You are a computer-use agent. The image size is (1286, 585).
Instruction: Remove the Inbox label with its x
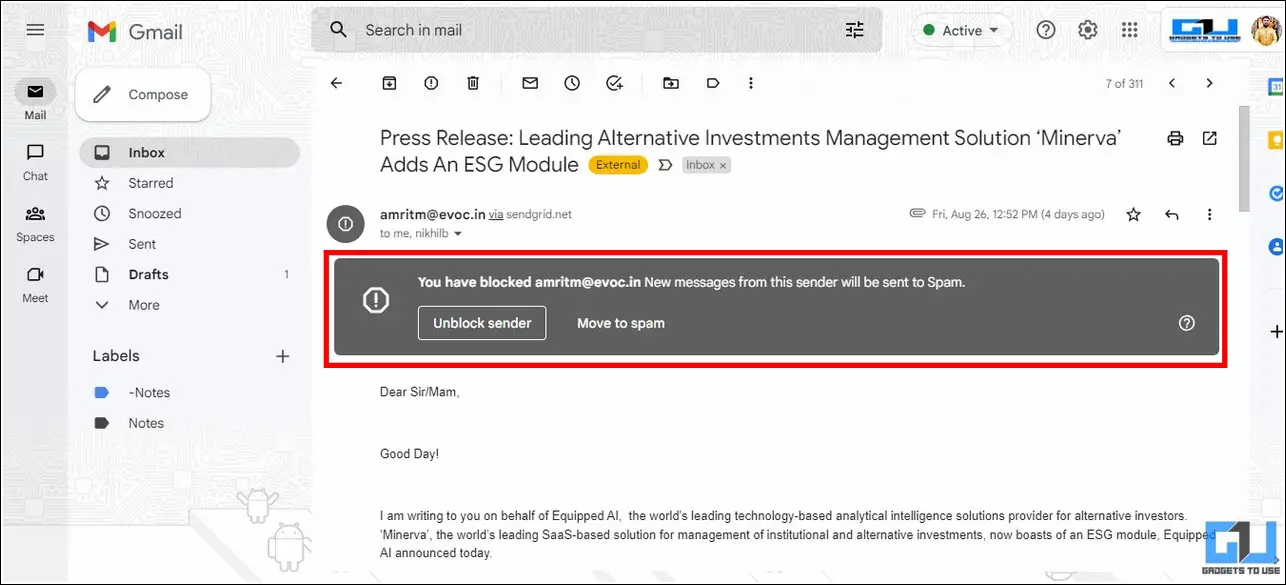coord(723,165)
